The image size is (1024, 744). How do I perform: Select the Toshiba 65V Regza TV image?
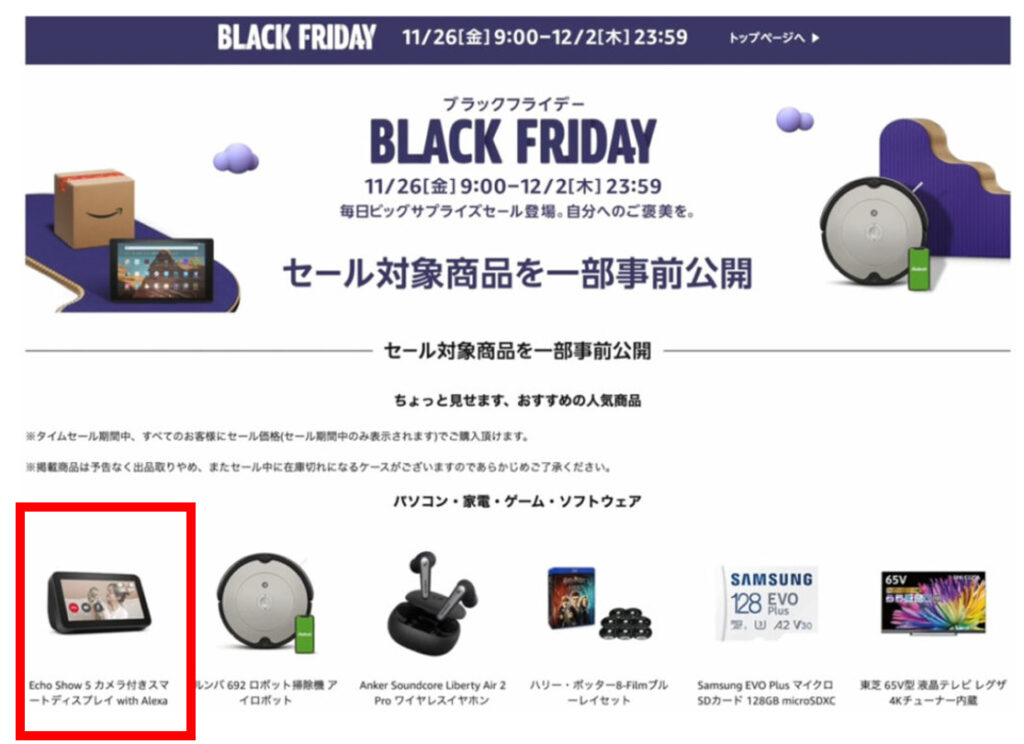(933, 602)
